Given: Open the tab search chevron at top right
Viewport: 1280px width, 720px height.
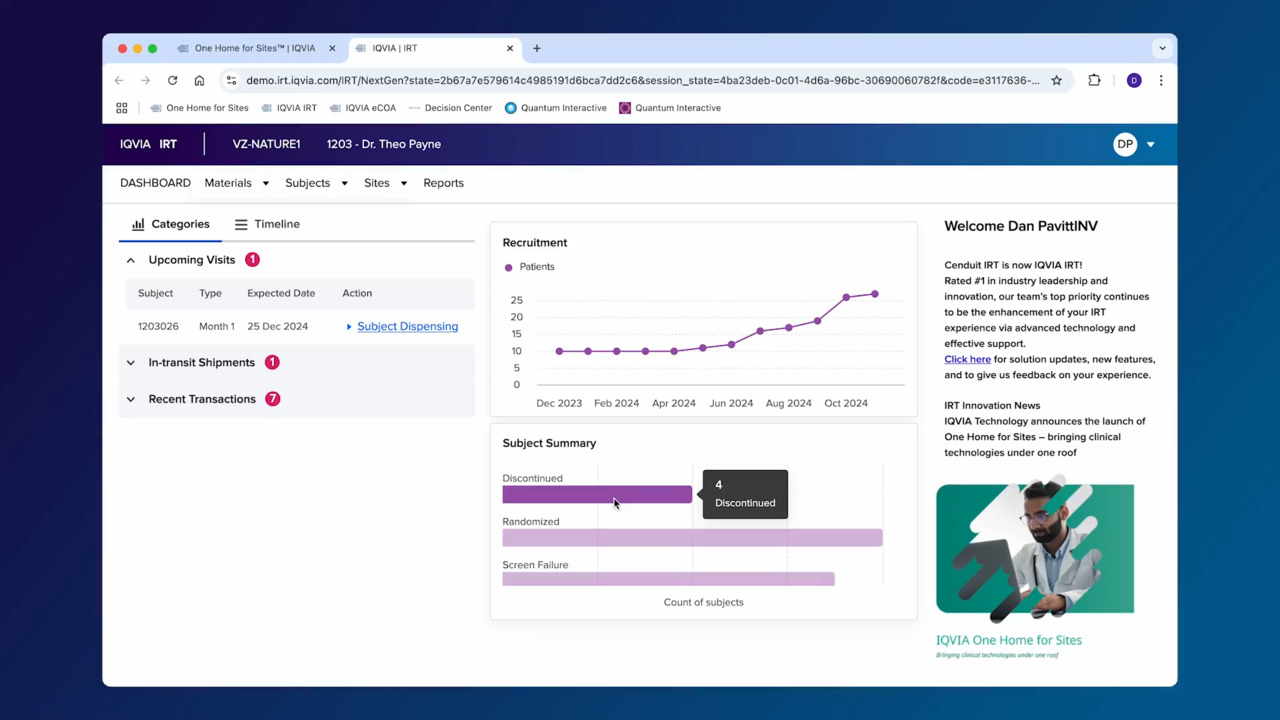Looking at the screenshot, I should coord(1162,48).
